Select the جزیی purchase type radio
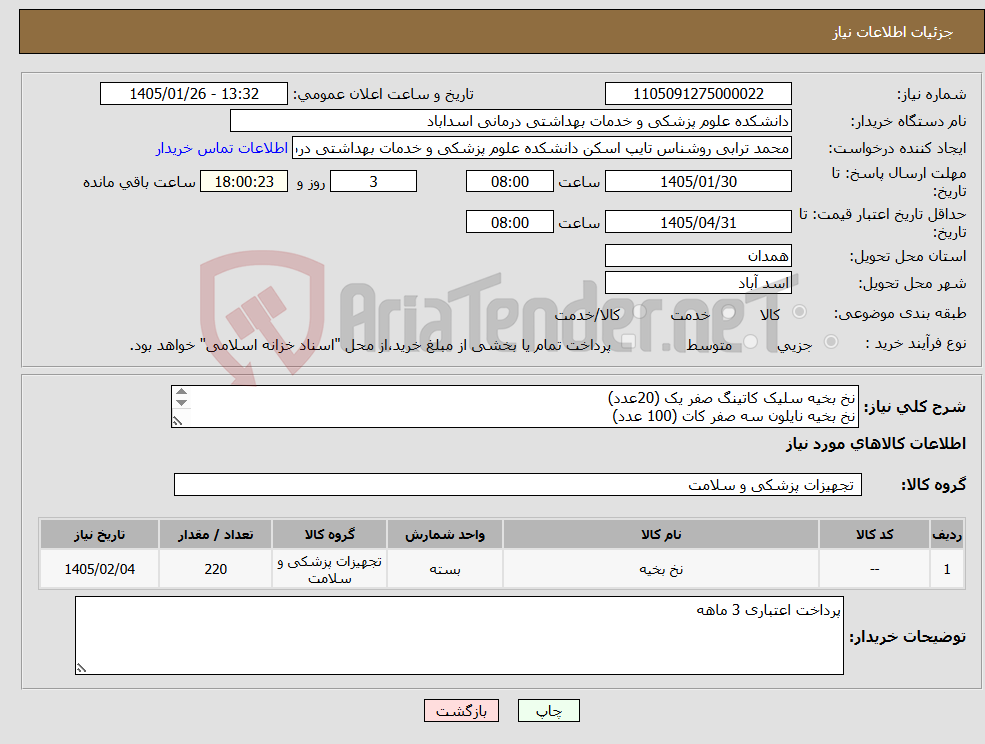 pos(830,342)
